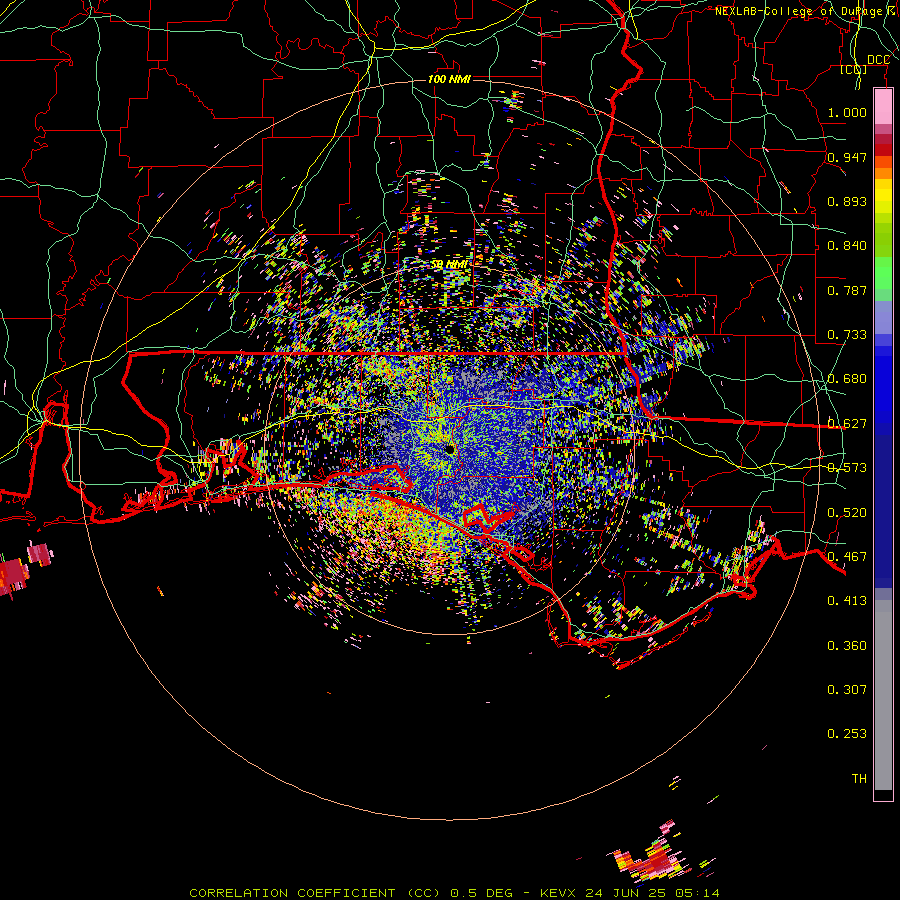The width and height of the screenshot is (900, 900).
Task: Select the TH label at the scale's bottom
Action: pos(859,779)
